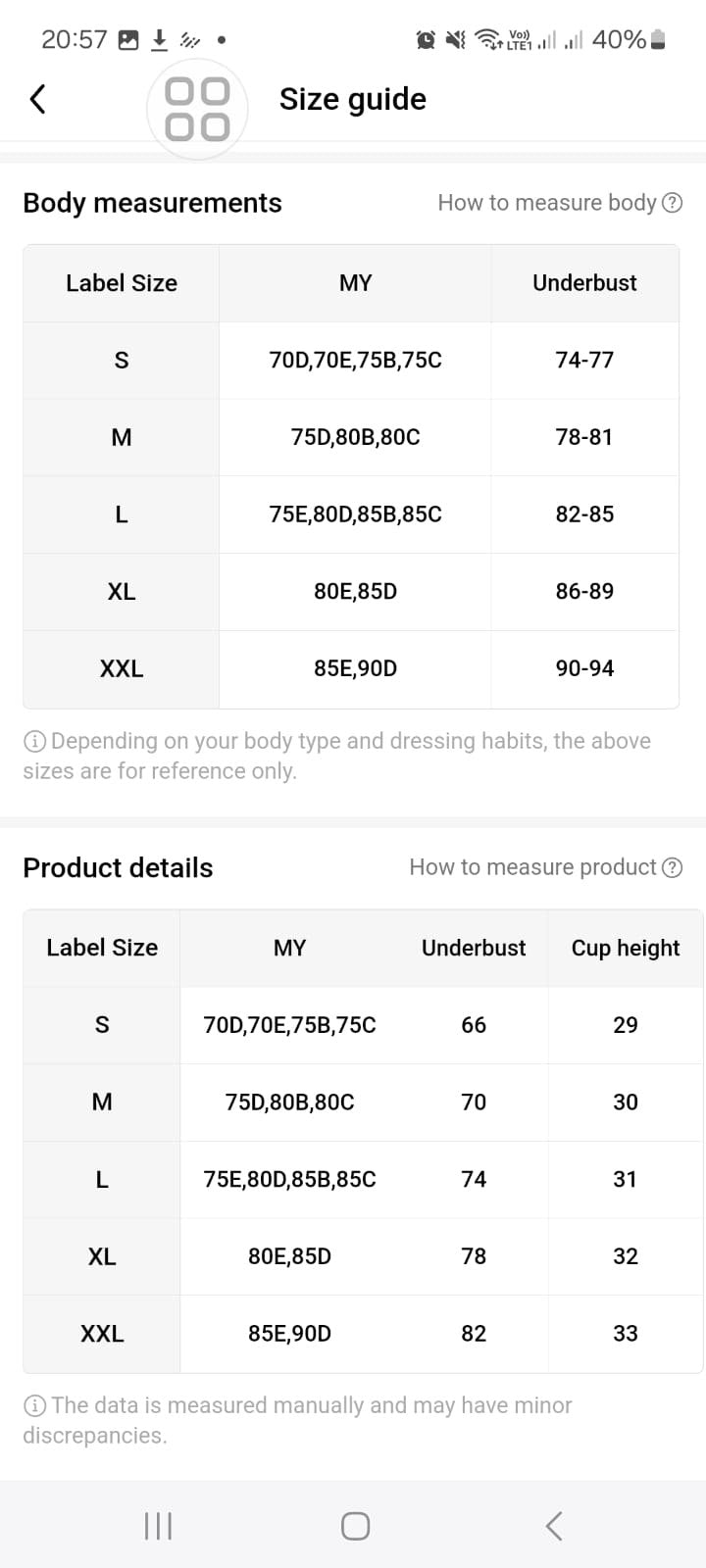Tap the battery percentage in the status bar
Viewport: 706px width, 1568px height.
pos(619,39)
